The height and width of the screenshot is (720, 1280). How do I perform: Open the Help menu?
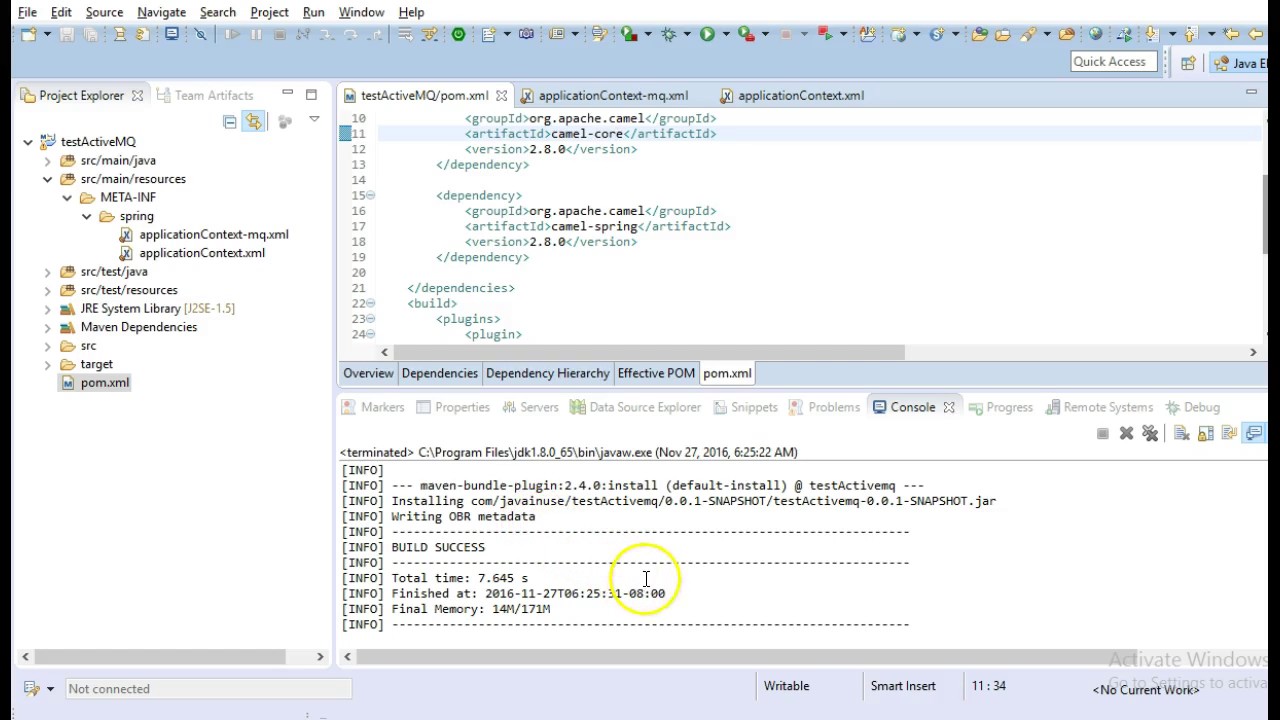(411, 12)
